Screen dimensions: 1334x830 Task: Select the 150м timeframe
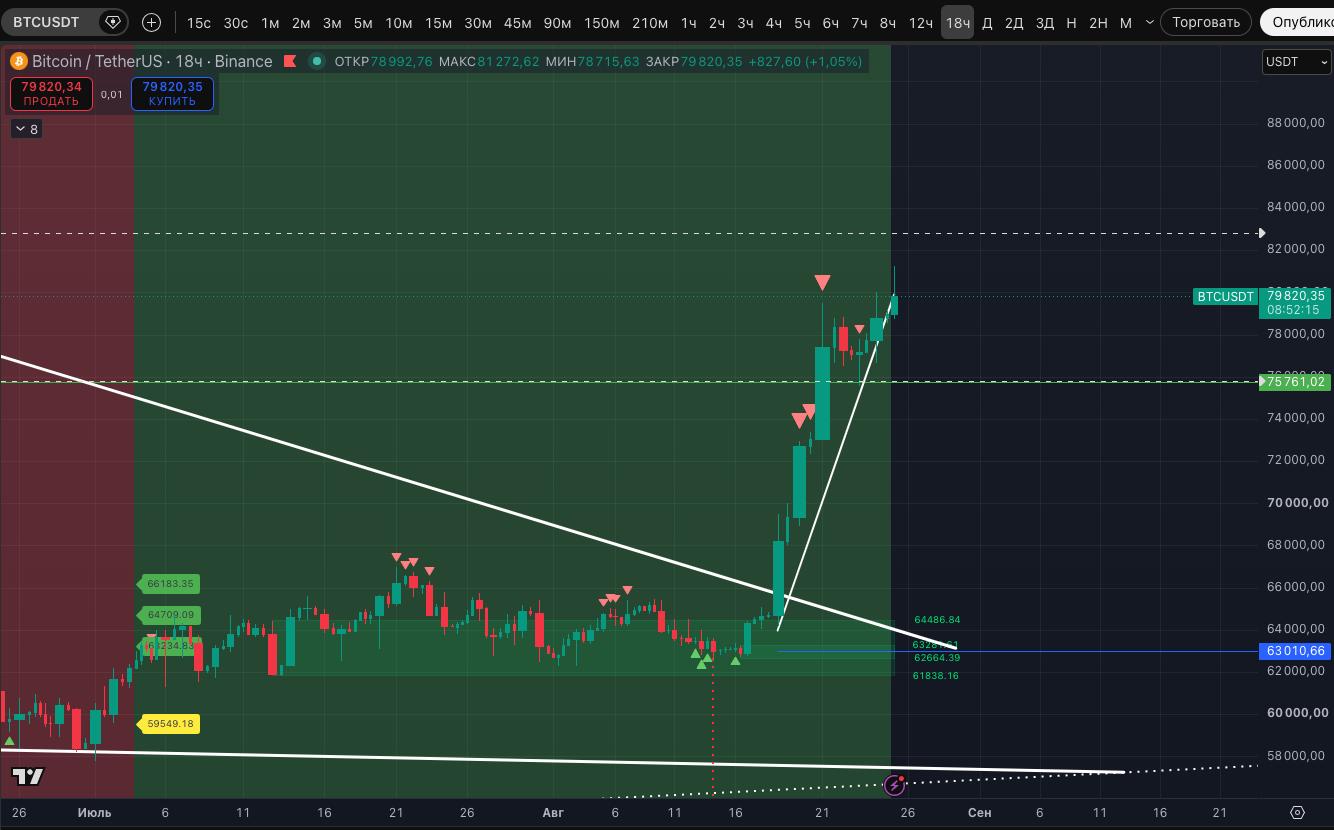coord(601,22)
